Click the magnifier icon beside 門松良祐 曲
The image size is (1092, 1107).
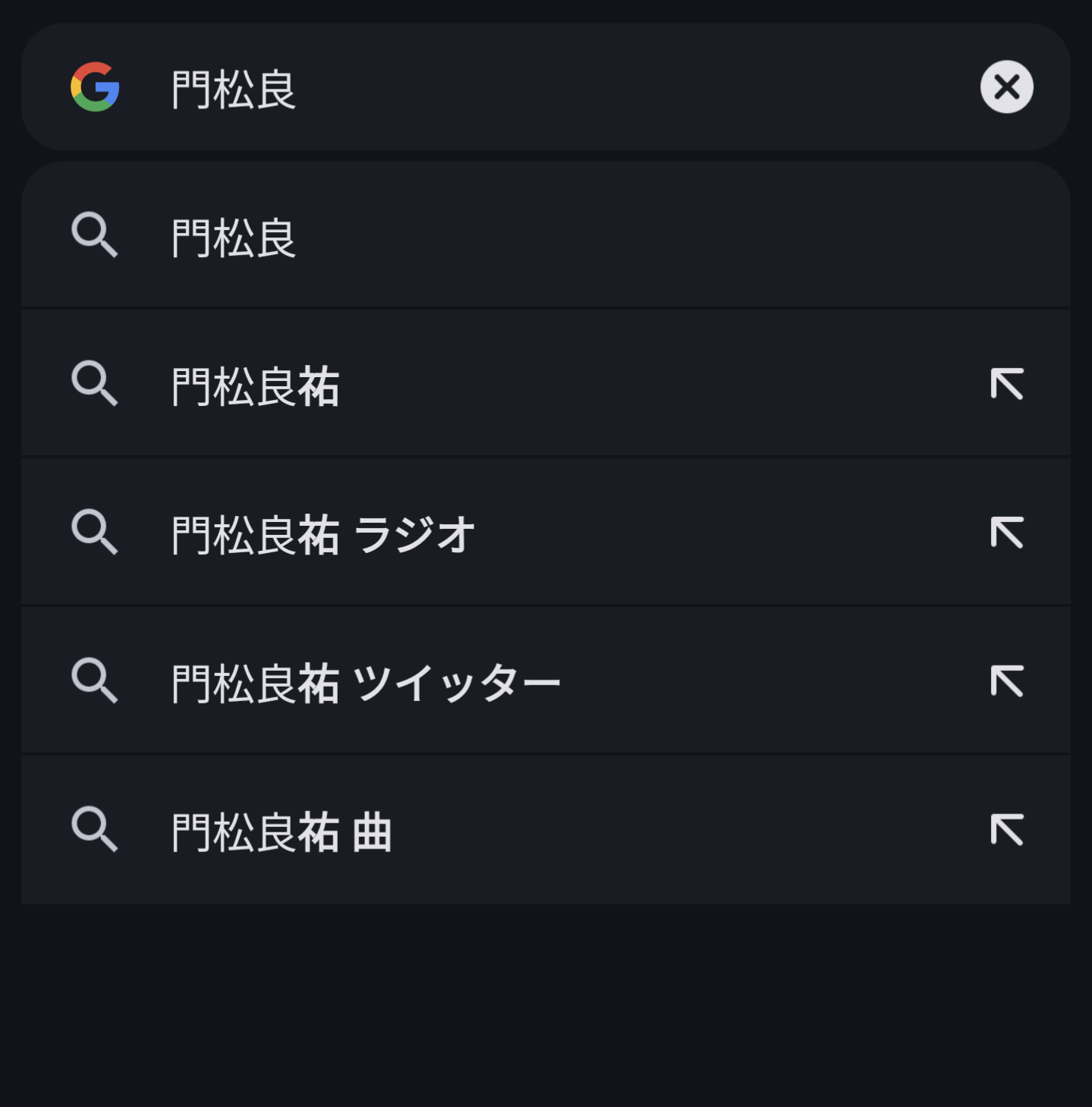pos(95,830)
